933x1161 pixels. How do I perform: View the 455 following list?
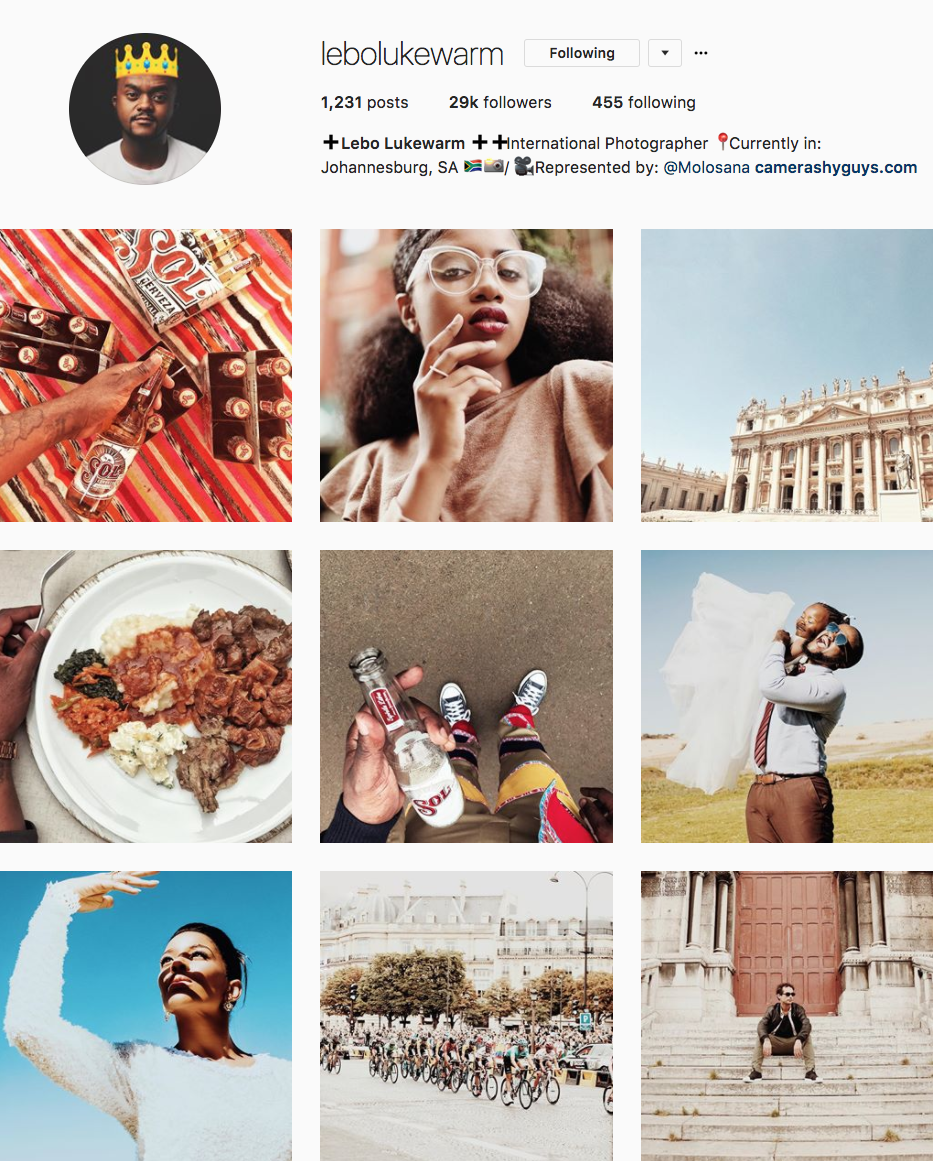[x=643, y=102]
